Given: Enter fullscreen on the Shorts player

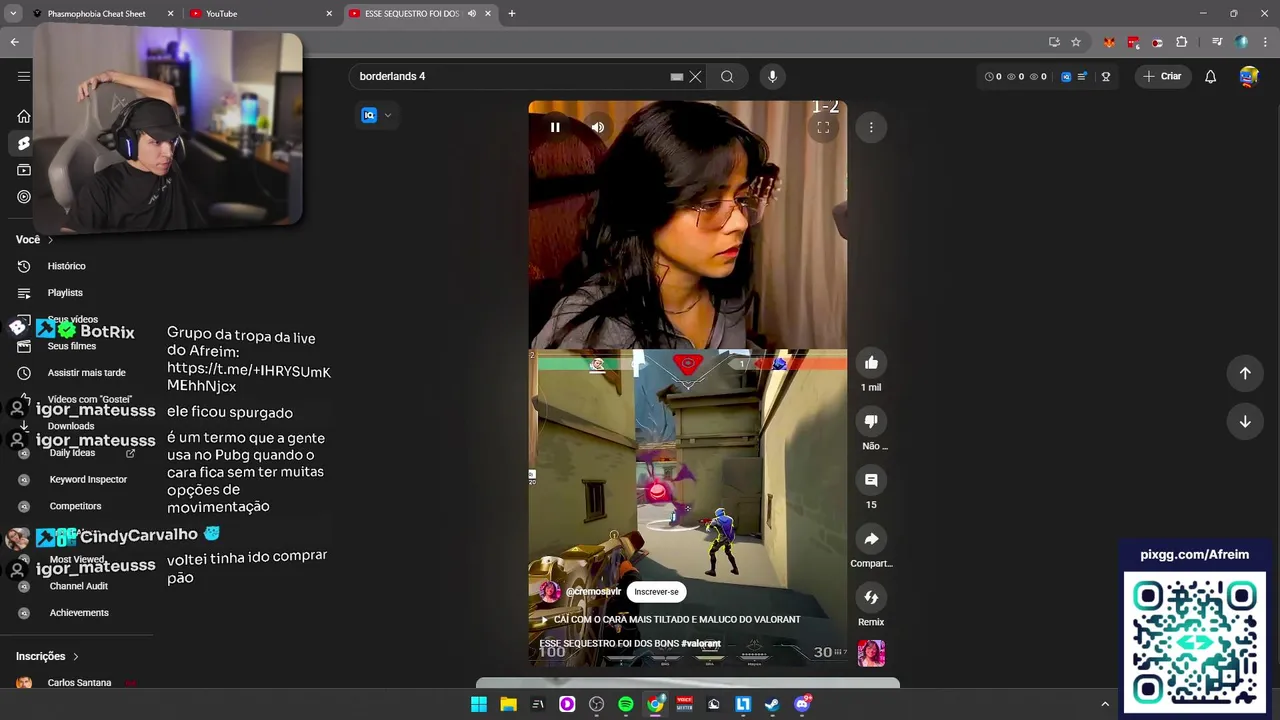Looking at the screenshot, I should pyautogui.click(x=823, y=127).
